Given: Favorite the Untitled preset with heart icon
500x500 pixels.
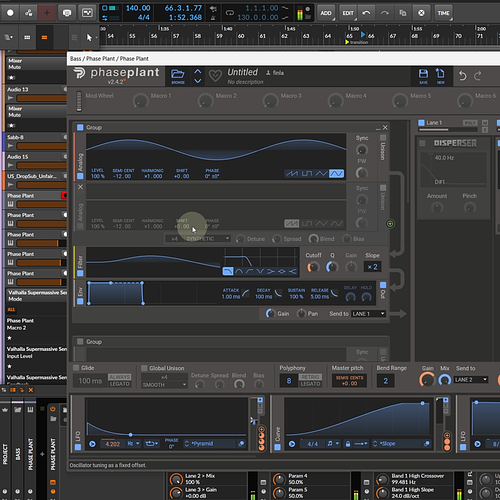Looking at the screenshot, I should tap(215, 76).
